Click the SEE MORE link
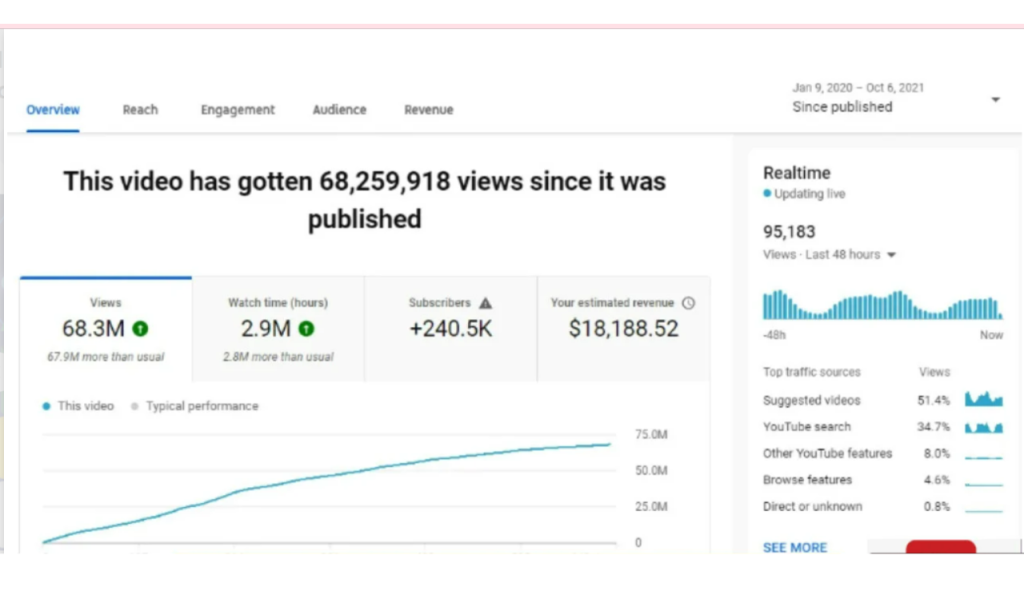The image size is (1024, 615). [x=795, y=547]
